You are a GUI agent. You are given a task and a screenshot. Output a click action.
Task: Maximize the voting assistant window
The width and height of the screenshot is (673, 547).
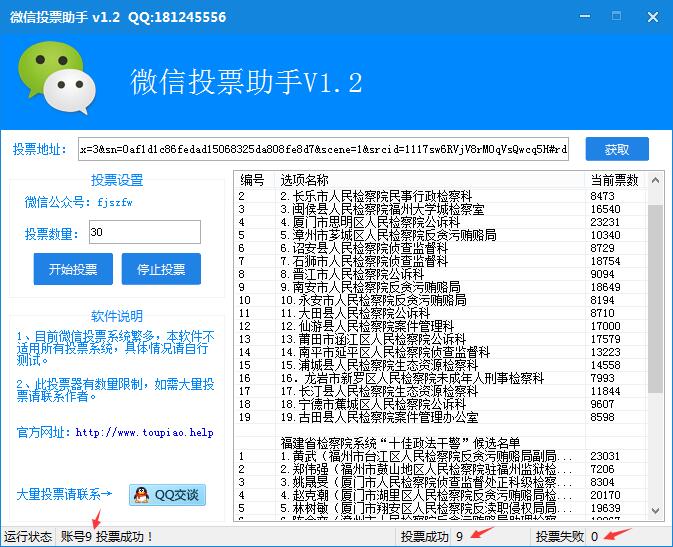pyautogui.click(x=617, y=17)
